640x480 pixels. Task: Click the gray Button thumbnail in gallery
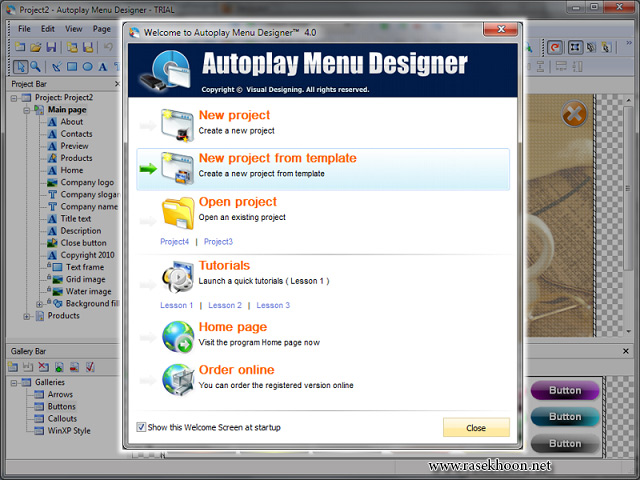tap(565, 444)
